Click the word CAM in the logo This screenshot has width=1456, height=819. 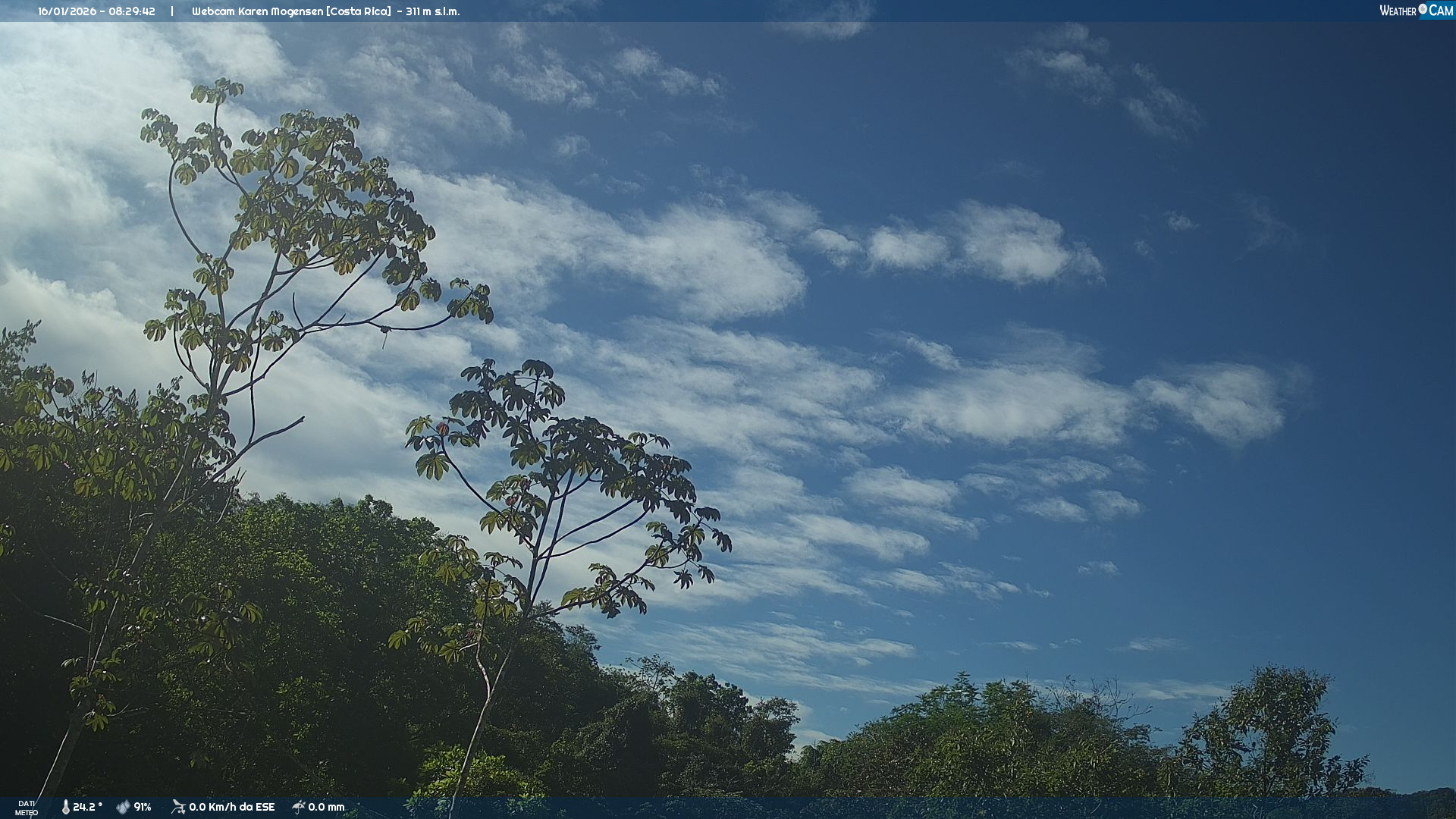(x=1441, y=11)
